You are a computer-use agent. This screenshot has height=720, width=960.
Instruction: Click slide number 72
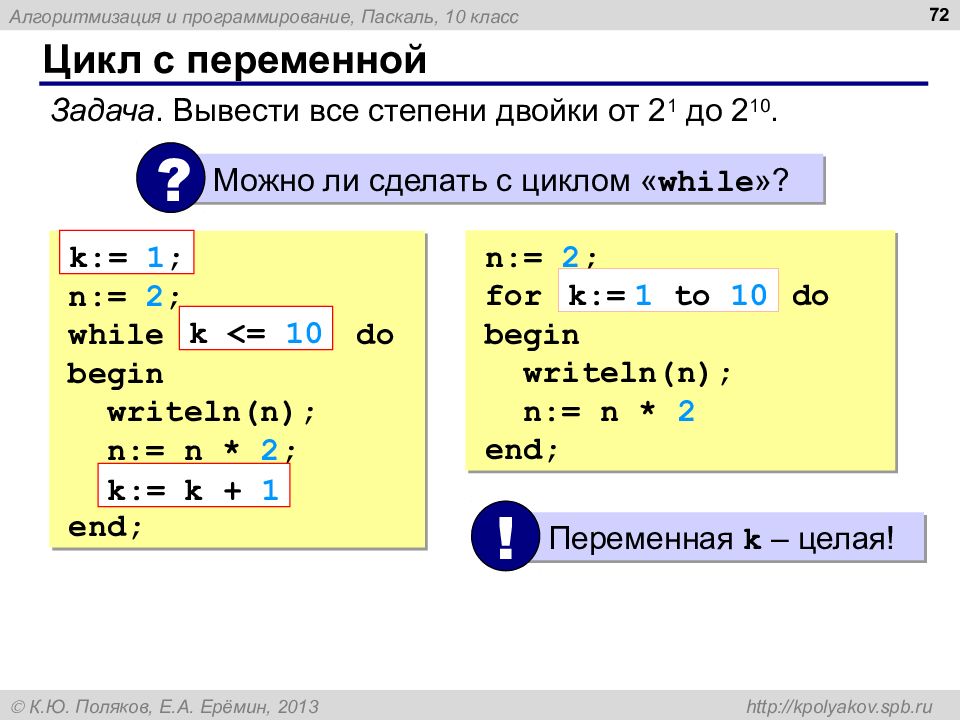[x=938, y=14]
